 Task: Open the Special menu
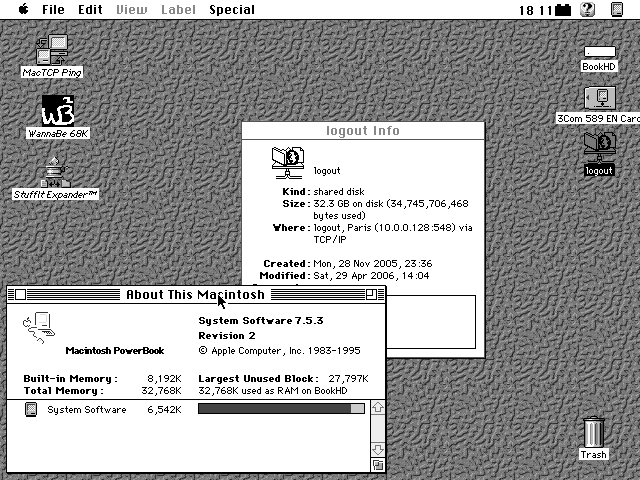click(x=231, y=10)
